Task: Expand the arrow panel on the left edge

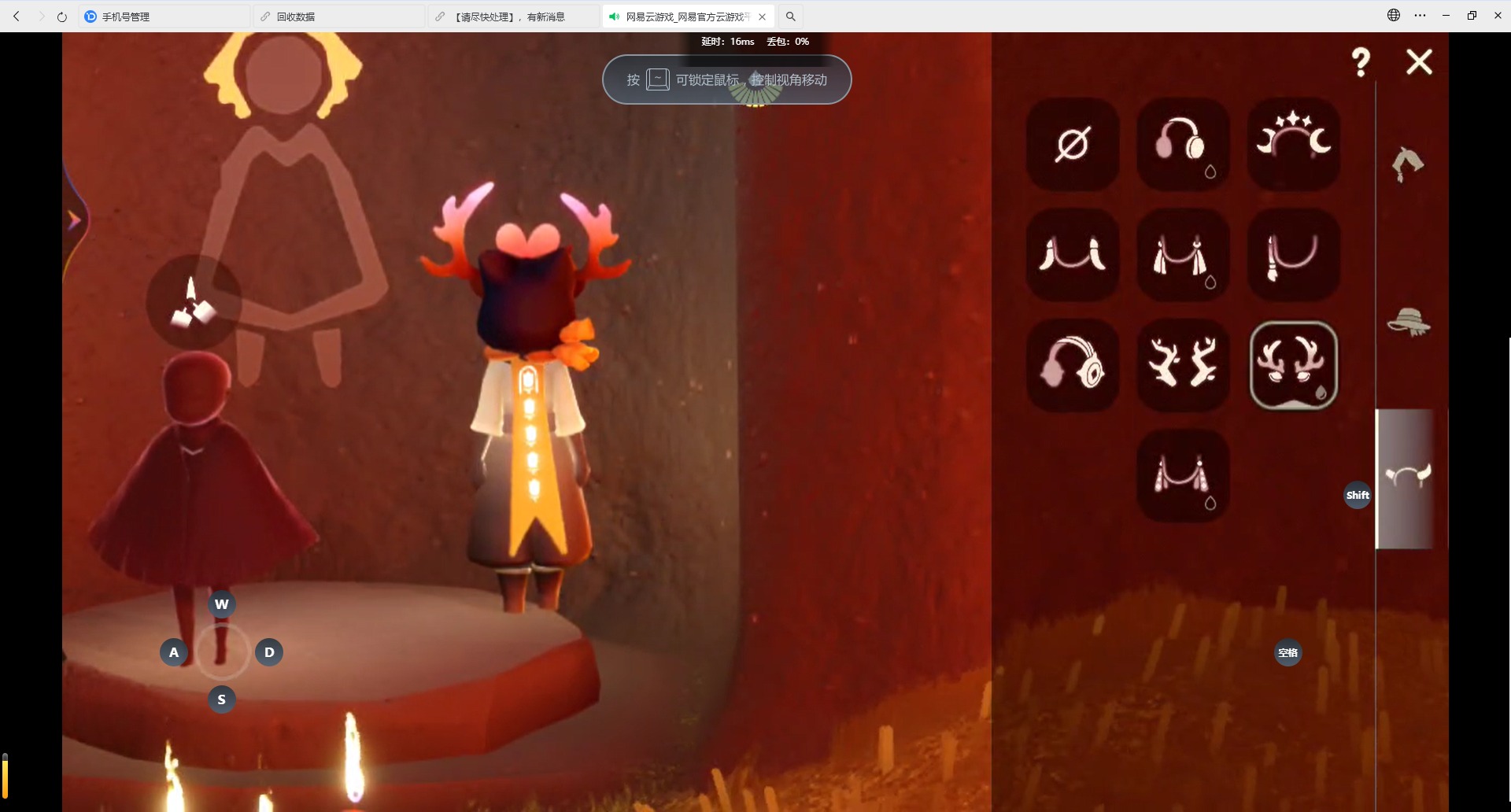Action: pos(75,220)
